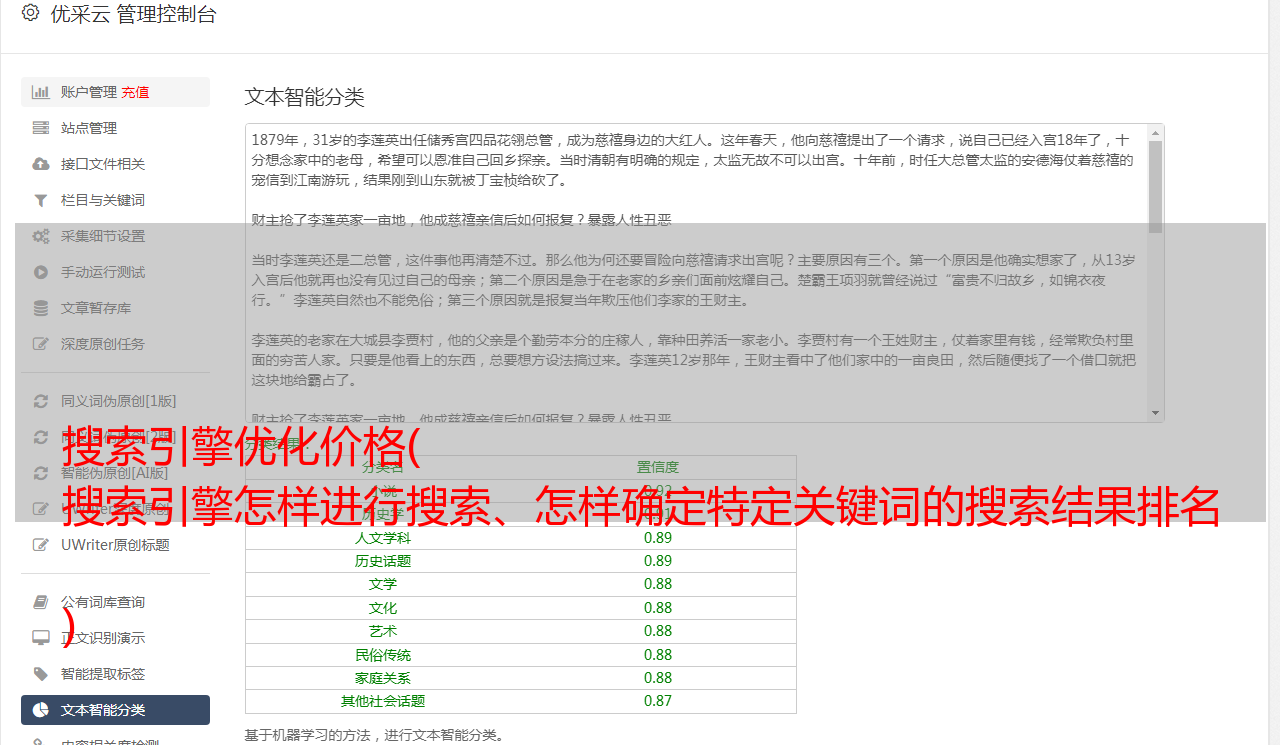Click the 0.88 value in 艺术 row
The image size is (1280, 745).
(658, 631)
